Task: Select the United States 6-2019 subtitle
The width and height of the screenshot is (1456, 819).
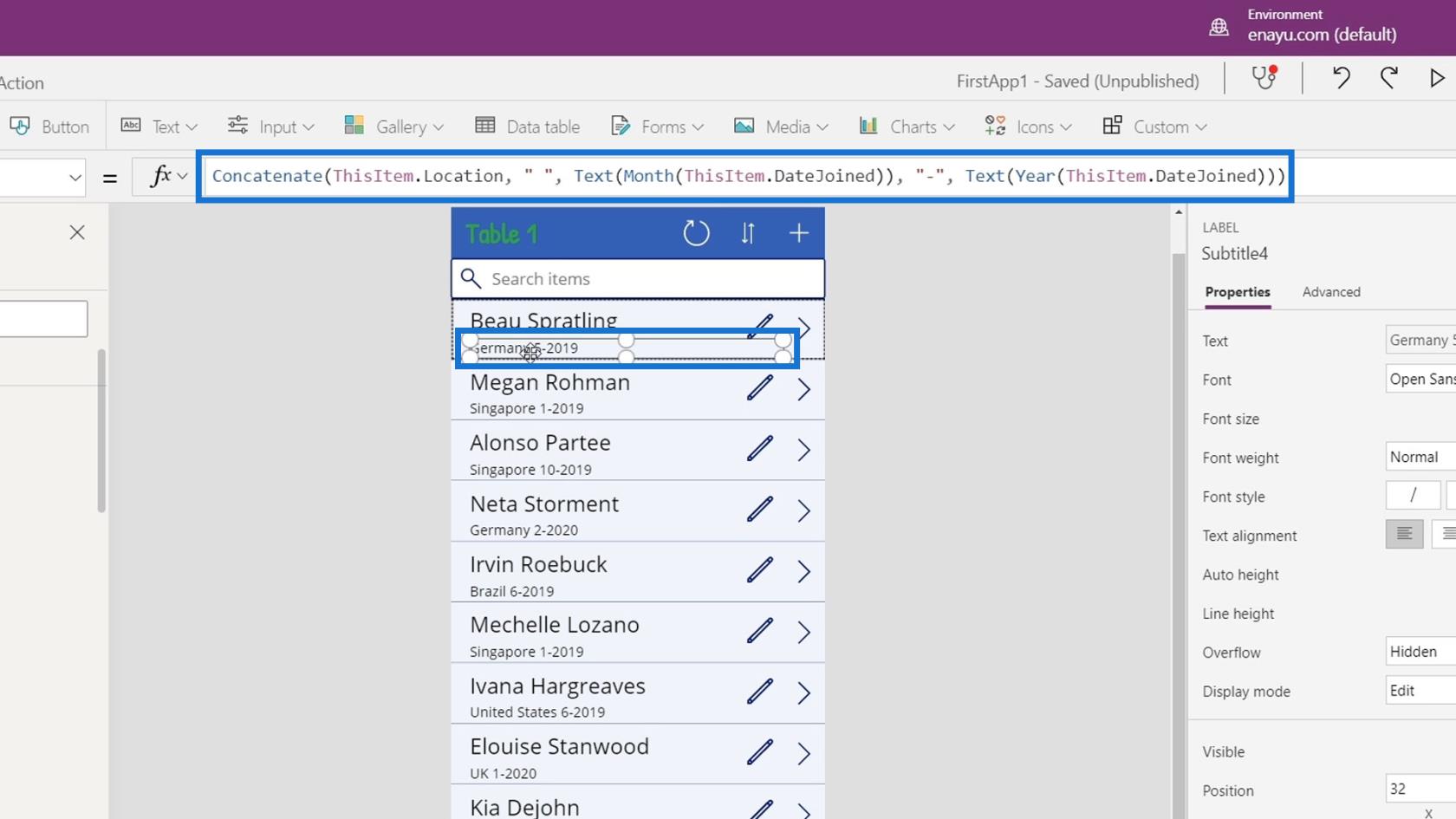Action: coord(537,712)
